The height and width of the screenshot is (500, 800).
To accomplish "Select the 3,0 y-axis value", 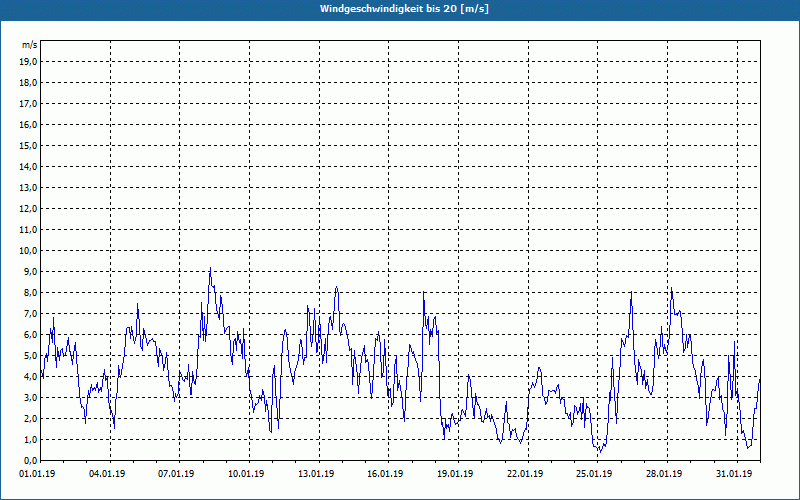I will pos(30,397).
